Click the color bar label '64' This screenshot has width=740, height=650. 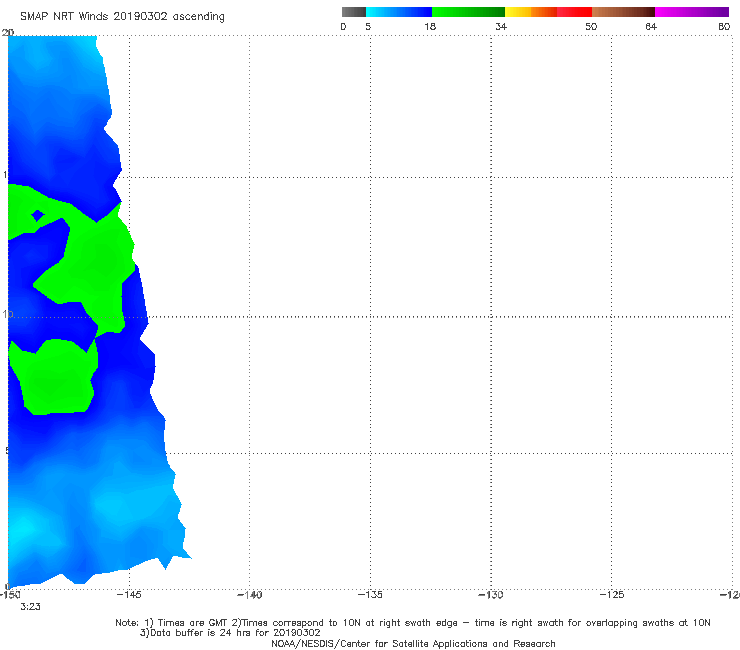[x=651, y=26]
